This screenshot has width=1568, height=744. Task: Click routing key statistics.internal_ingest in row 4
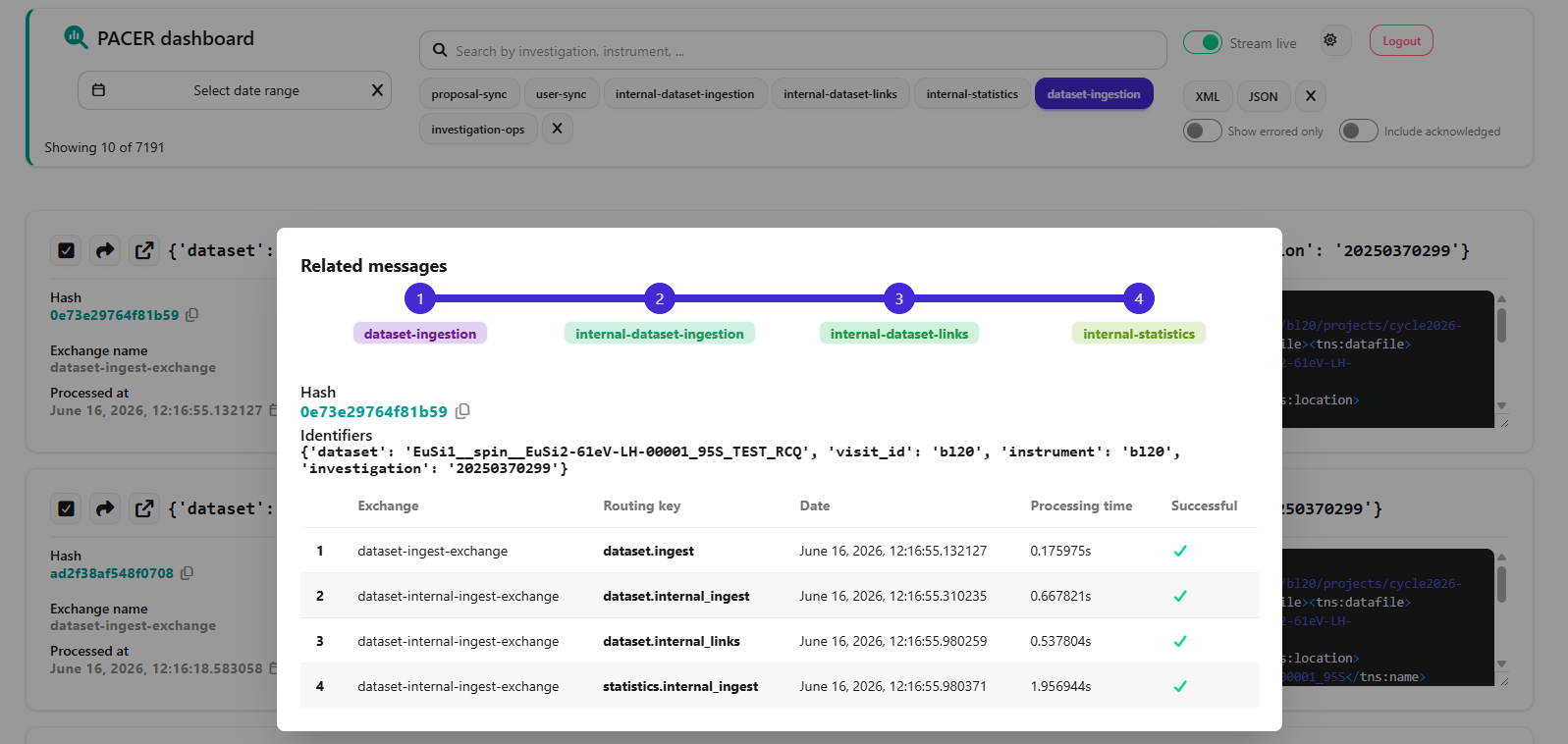coord(680,686)
